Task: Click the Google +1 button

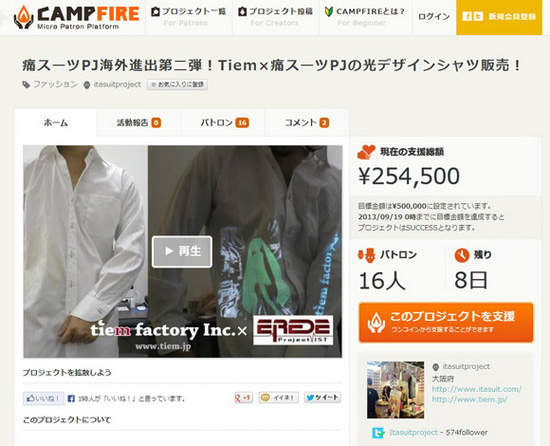Action: 243,398
